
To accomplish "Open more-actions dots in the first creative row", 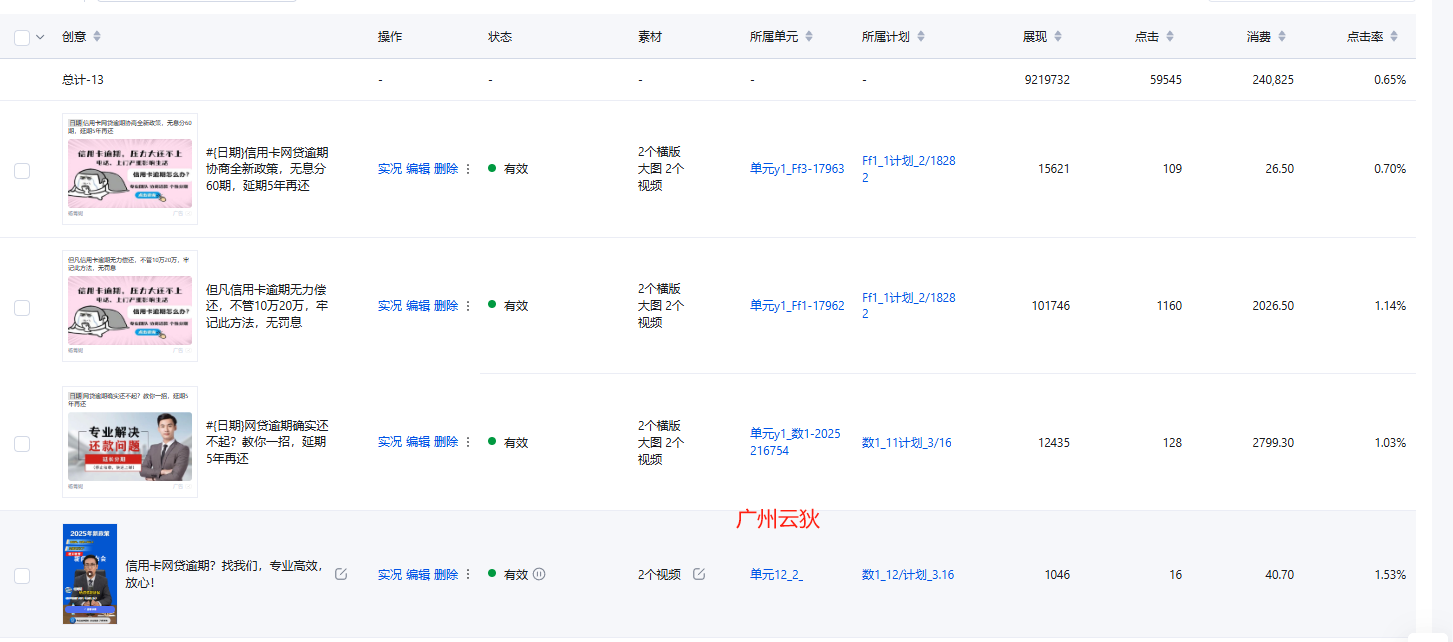I will pyautogui.click(x=468, y=169).
